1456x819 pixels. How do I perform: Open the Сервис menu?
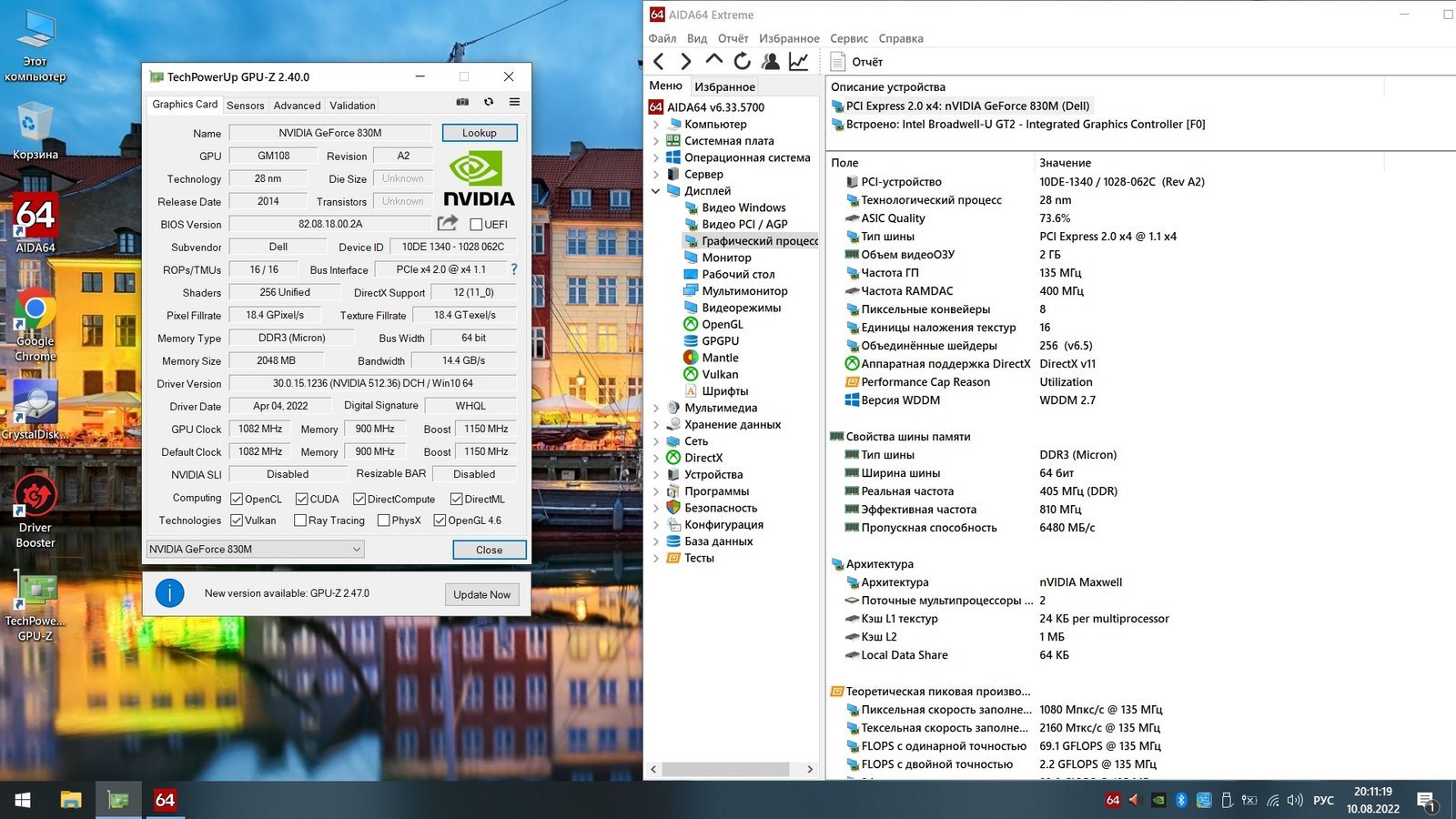(x=848, y=38)
